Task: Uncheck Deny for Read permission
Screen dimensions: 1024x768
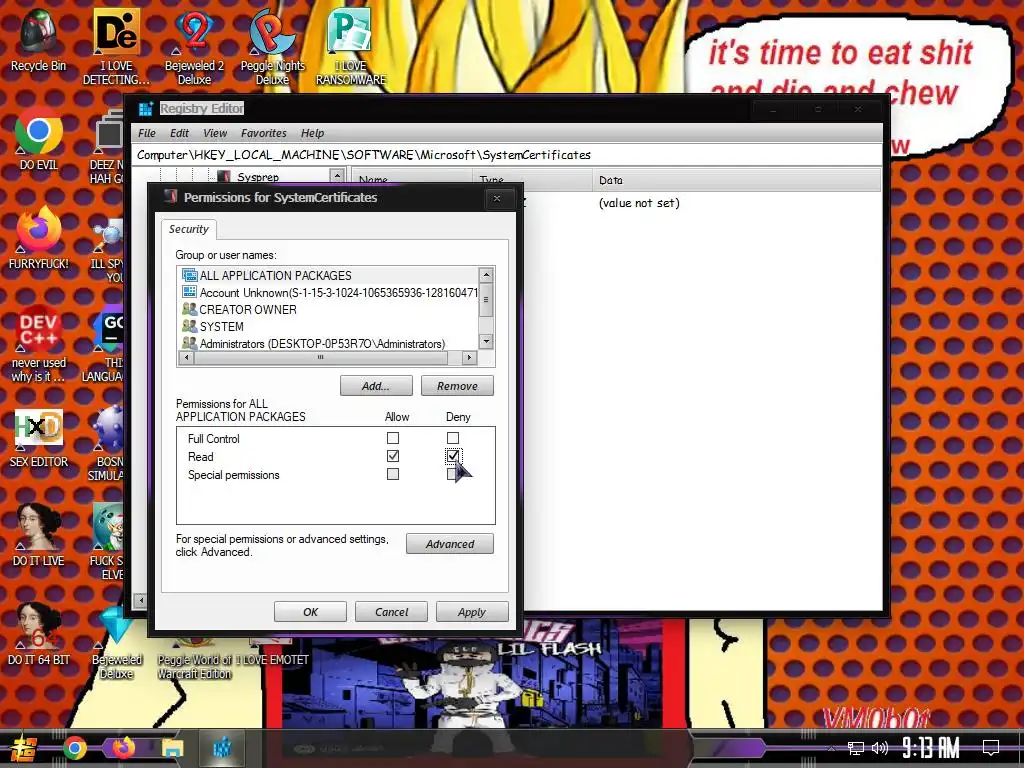Action: (453, 456)
